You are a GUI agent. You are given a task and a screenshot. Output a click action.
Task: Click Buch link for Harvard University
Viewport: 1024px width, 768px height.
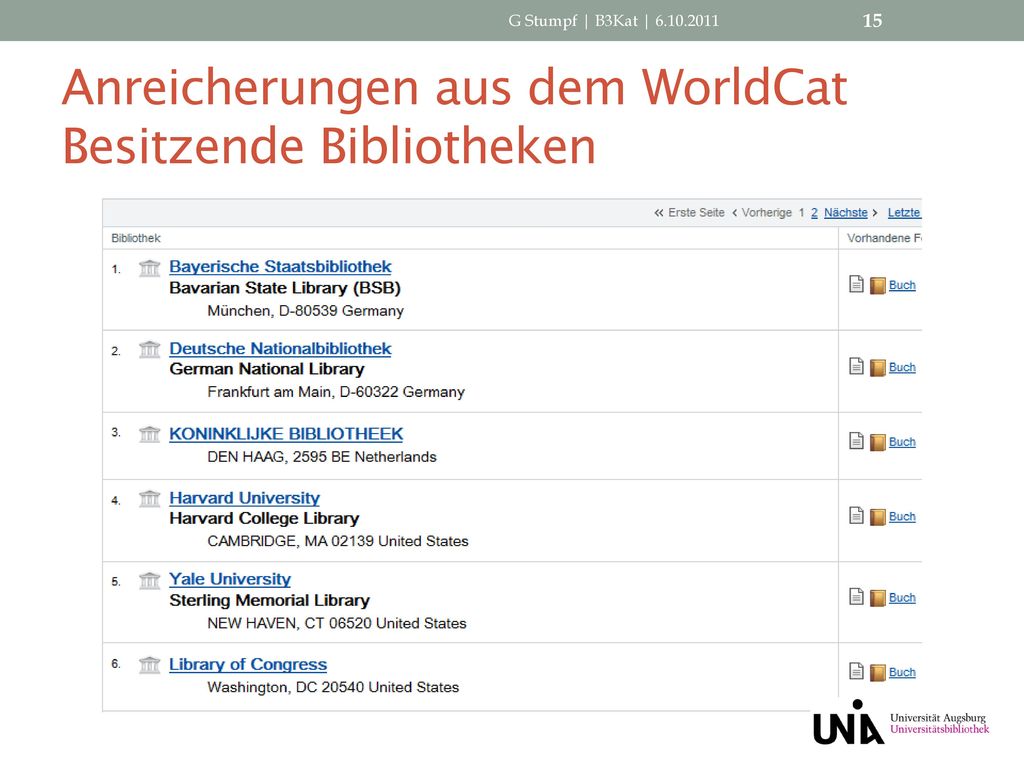click(x=902, y=517)
